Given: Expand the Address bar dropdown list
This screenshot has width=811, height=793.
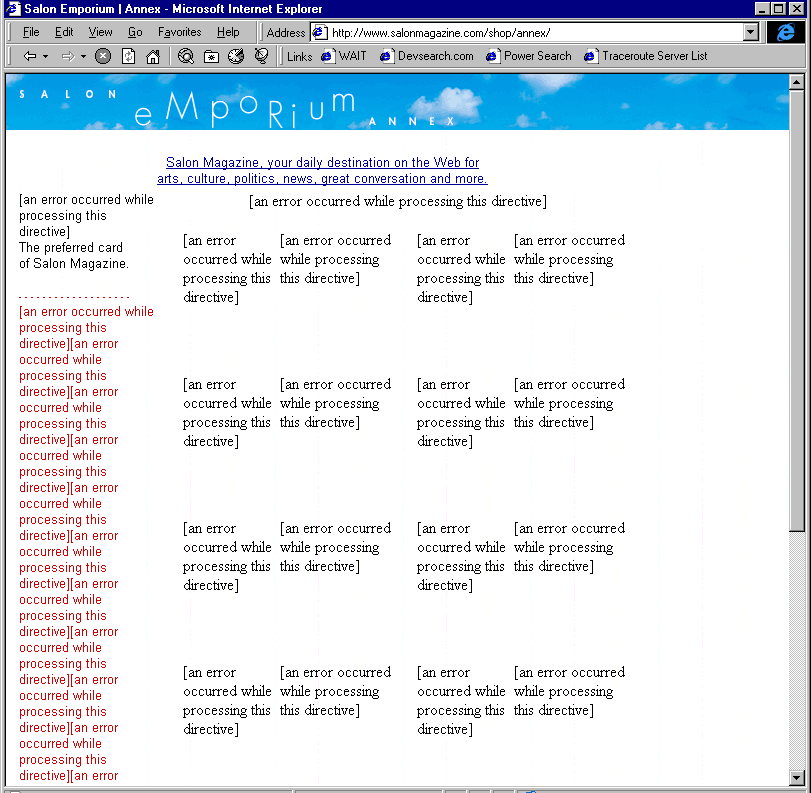Looking at the screenshot, I should pyautogui.click(x=750, y=33).
